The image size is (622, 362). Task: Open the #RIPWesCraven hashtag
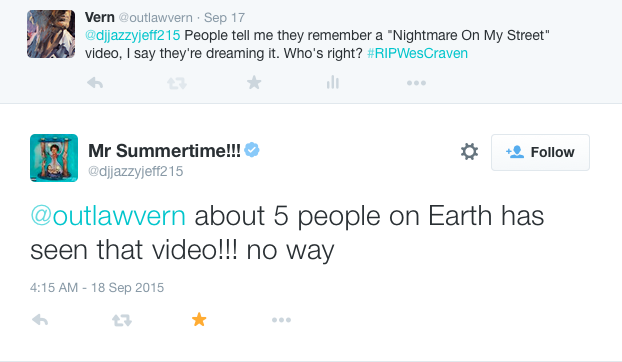[x=417, y=53]
